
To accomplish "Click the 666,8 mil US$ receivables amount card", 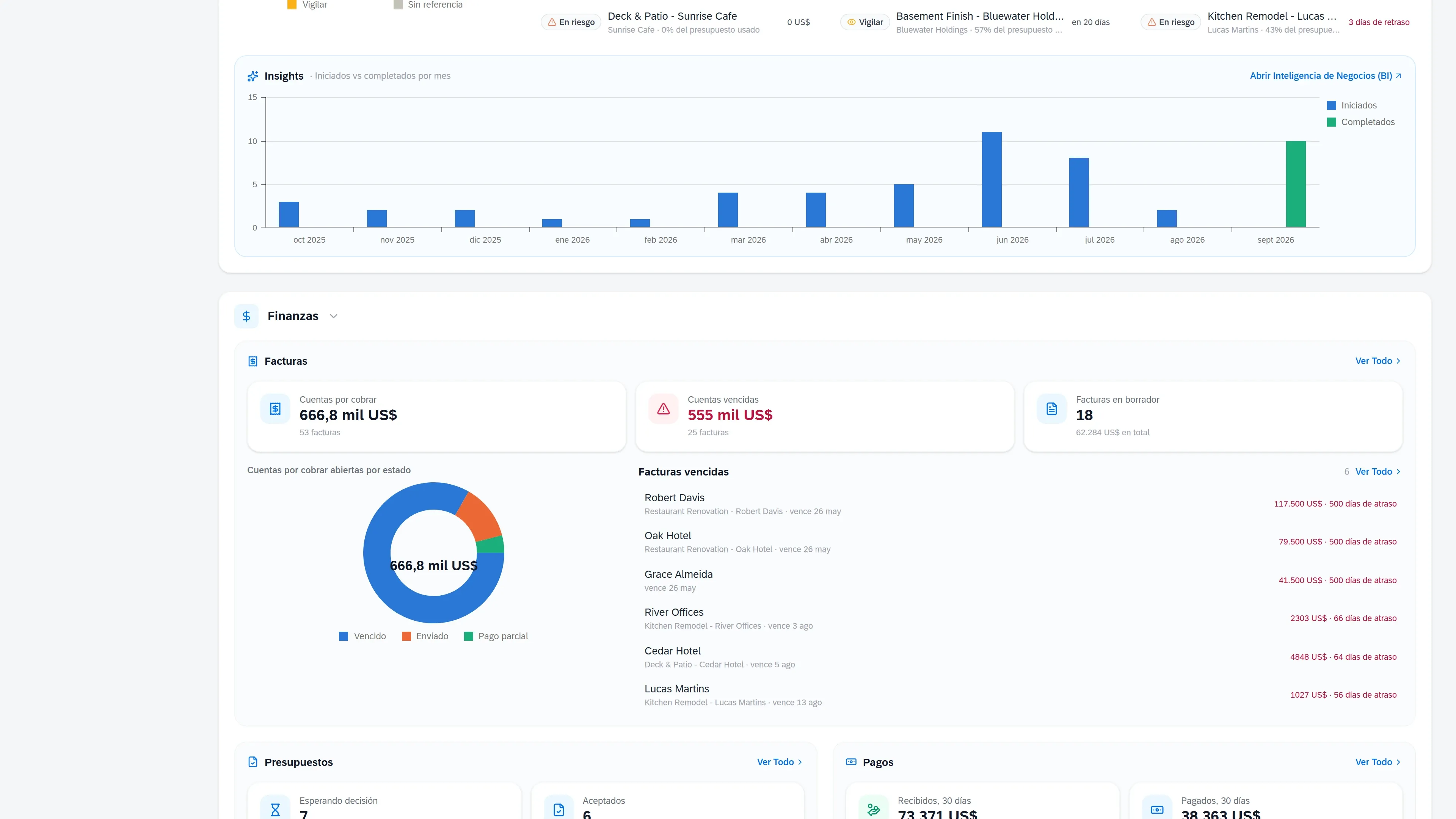I will pos(436,417).
